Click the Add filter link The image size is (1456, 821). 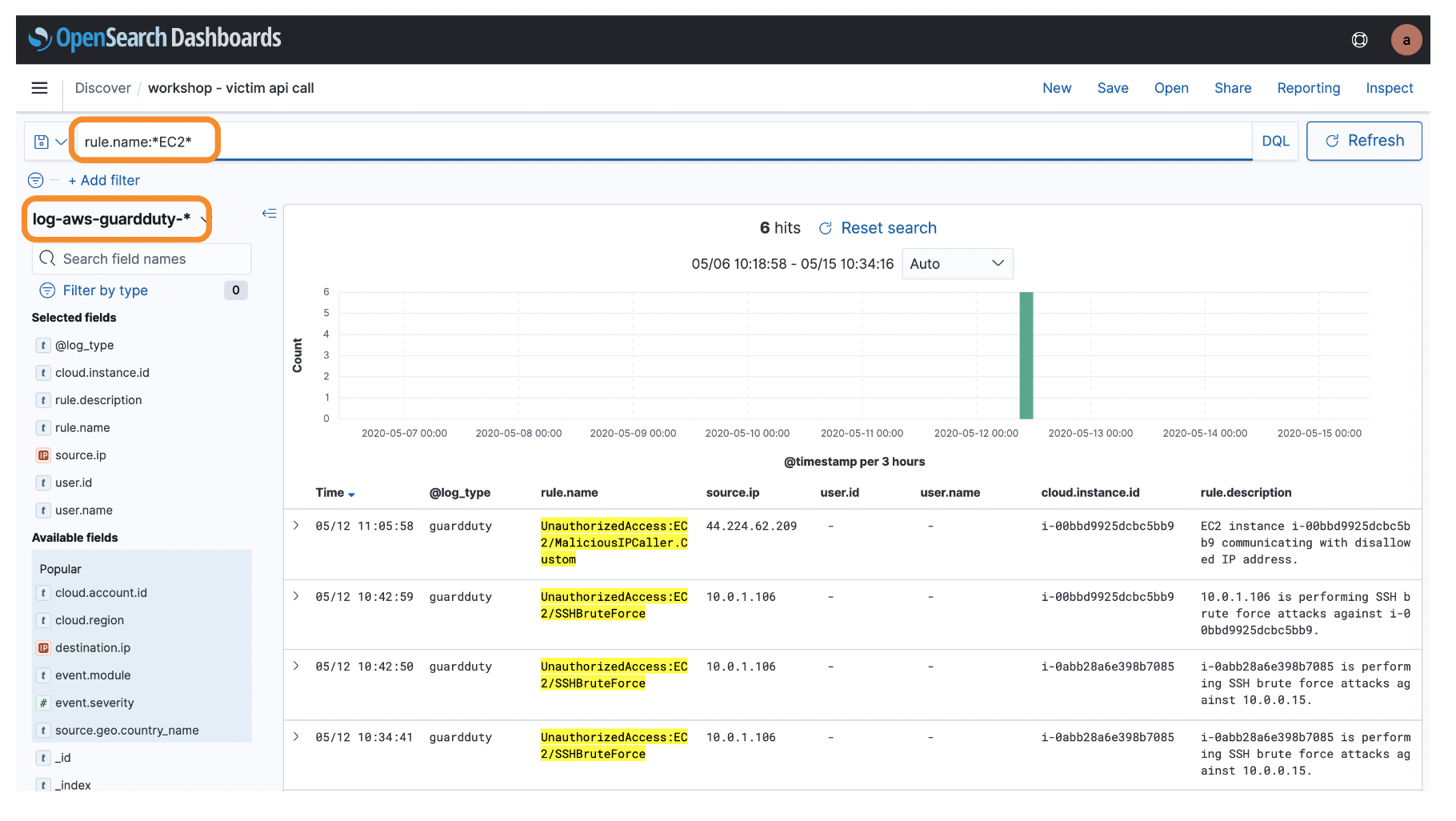[104, 180]
